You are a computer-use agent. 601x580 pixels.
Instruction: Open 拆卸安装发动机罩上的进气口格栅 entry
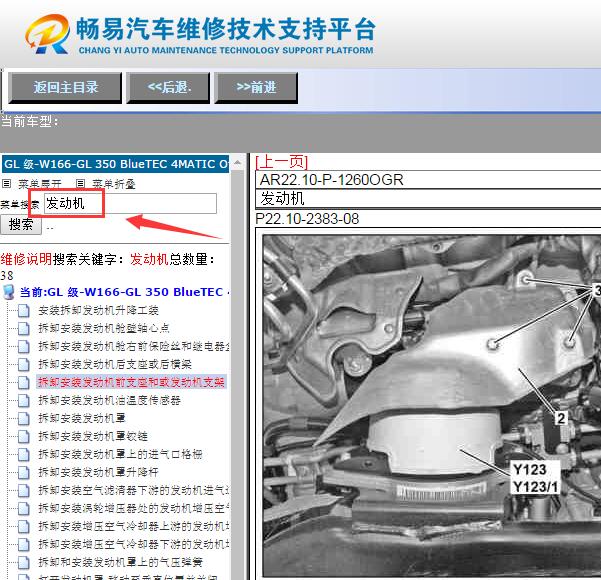tap(120, 454)
